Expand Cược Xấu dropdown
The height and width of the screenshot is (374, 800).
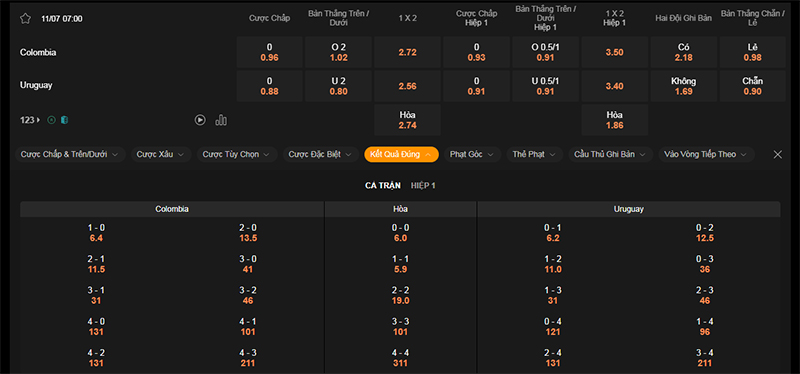[161, 154]
